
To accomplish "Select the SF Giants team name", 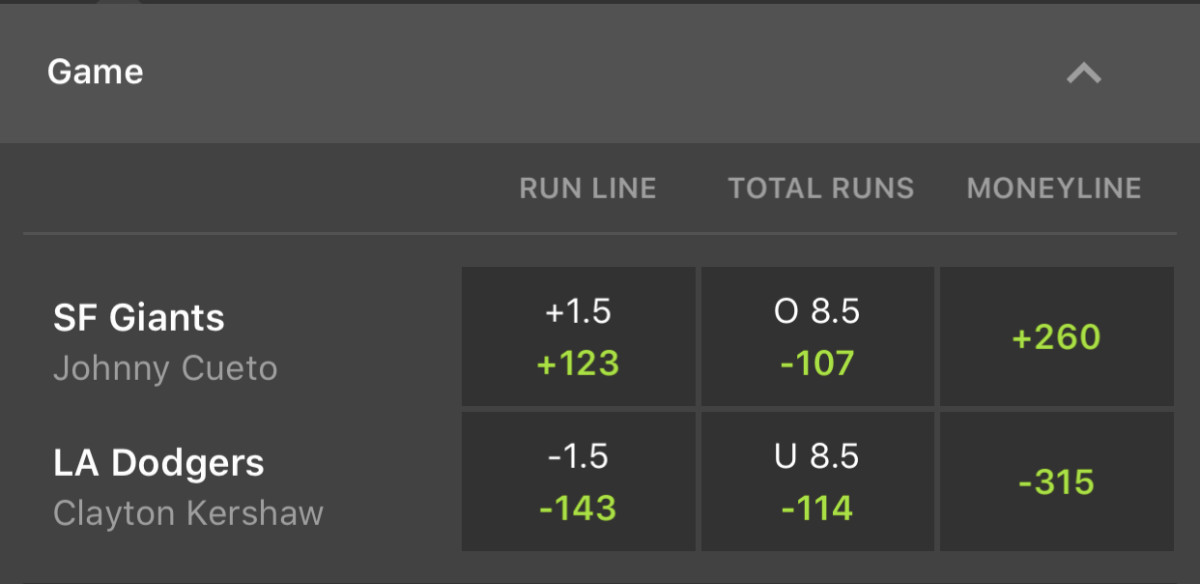I will pos(137,317).
